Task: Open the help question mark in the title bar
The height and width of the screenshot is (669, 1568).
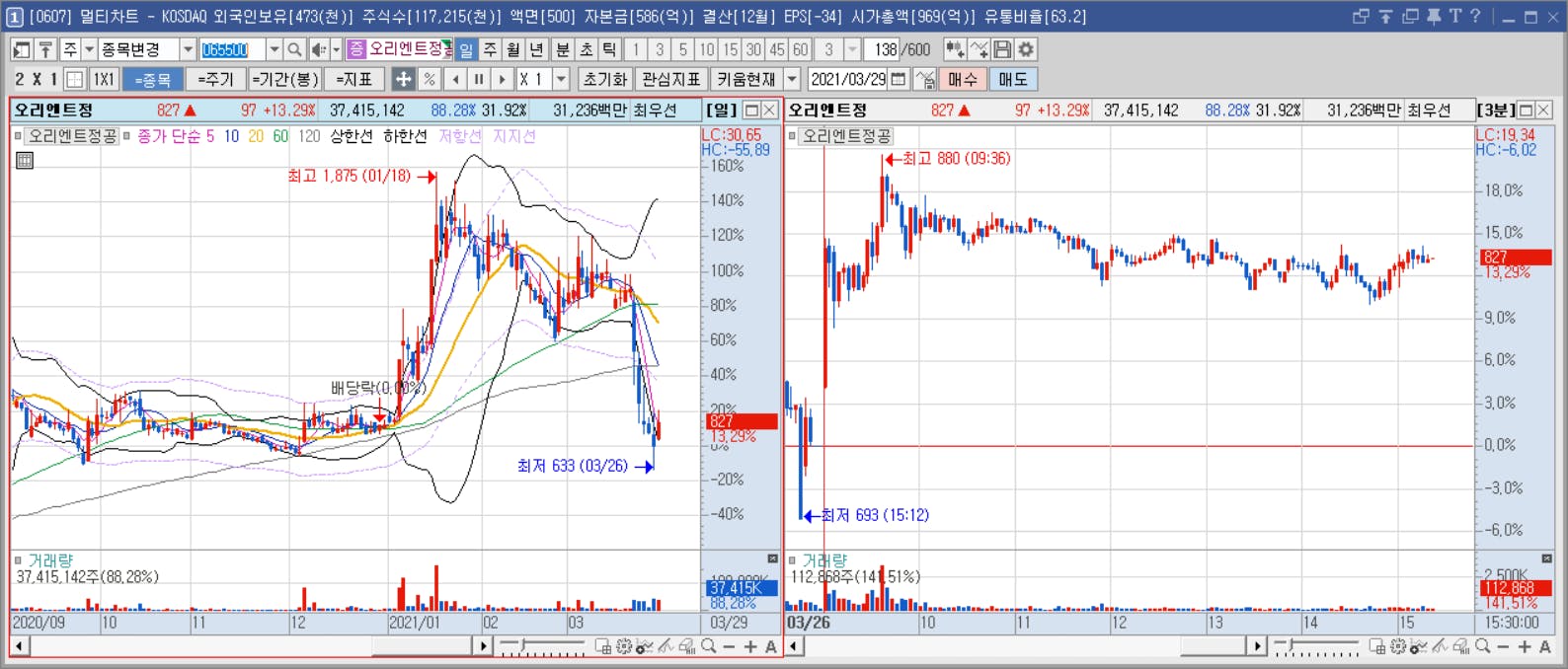Action: (x=1475, y=16)
